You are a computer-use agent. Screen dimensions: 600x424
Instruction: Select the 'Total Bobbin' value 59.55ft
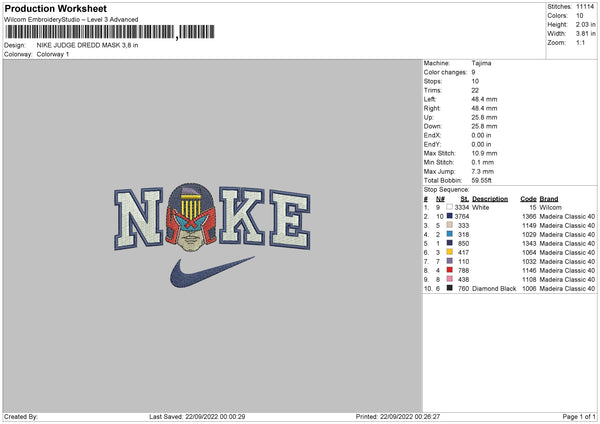(481, 180)
